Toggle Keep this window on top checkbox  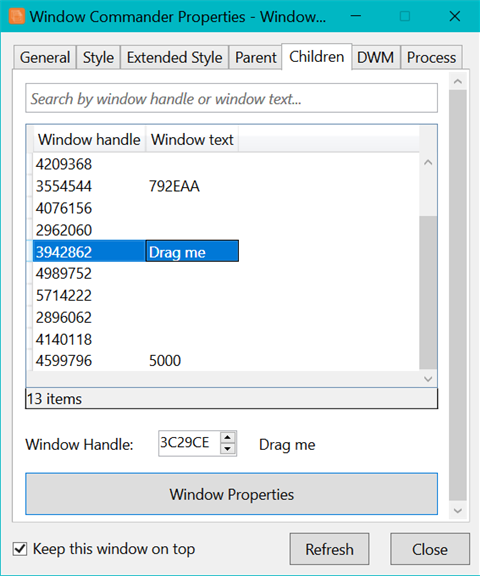20,549
